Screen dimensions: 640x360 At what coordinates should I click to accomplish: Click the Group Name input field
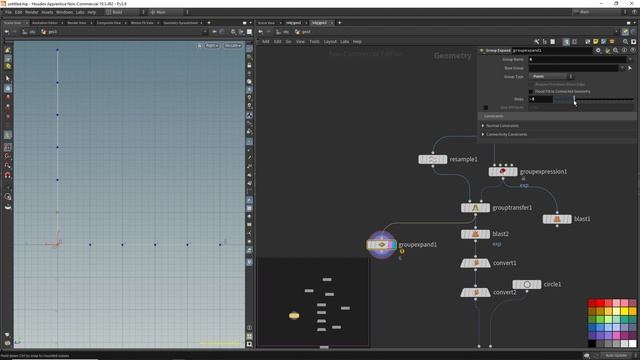(578, 60)
